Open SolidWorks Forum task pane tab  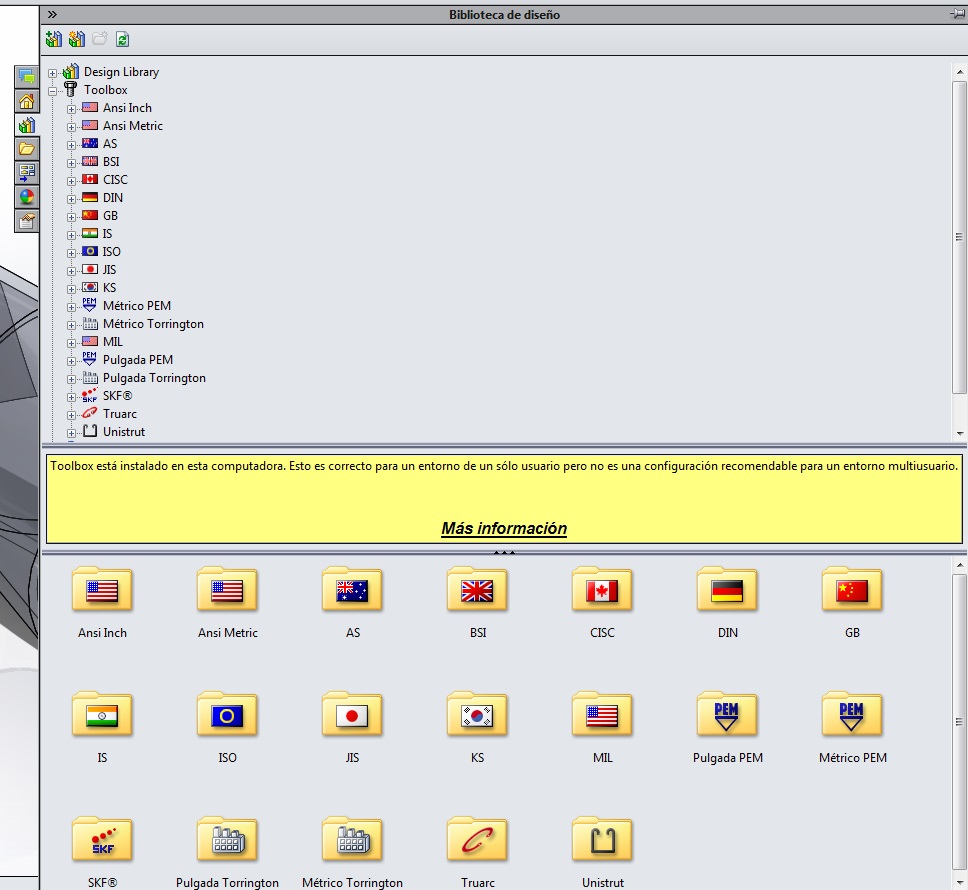click(27, 77)
